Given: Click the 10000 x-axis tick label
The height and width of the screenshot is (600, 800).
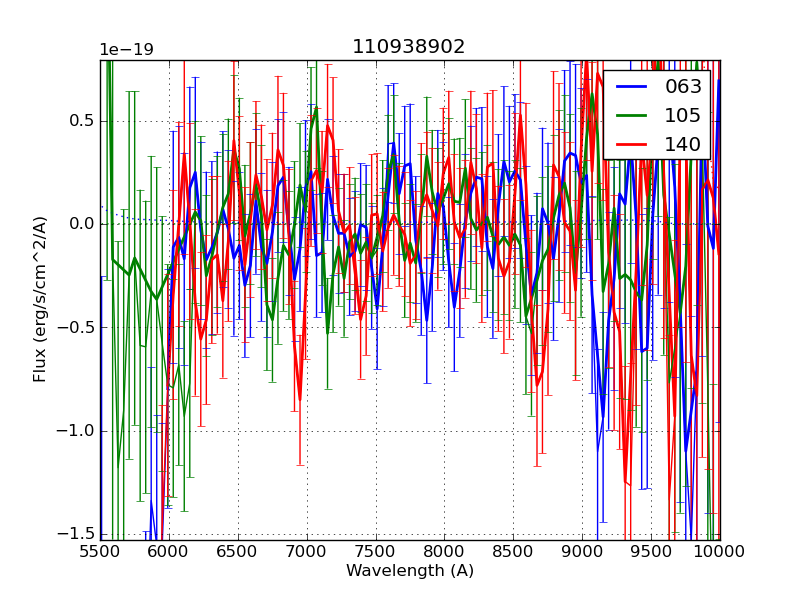Looking at the screenshot, I should coord(719,551).
